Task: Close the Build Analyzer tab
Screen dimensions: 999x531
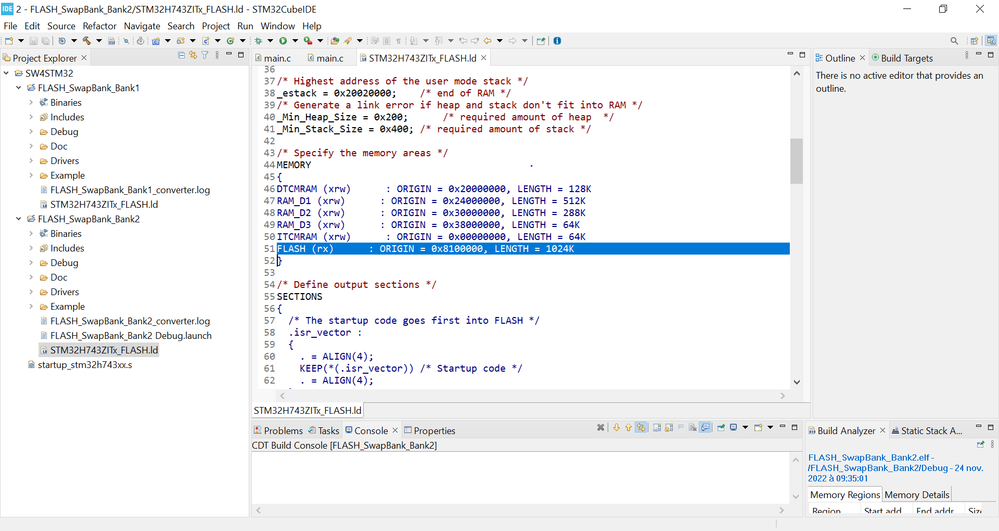Action: tap(882, 430)
